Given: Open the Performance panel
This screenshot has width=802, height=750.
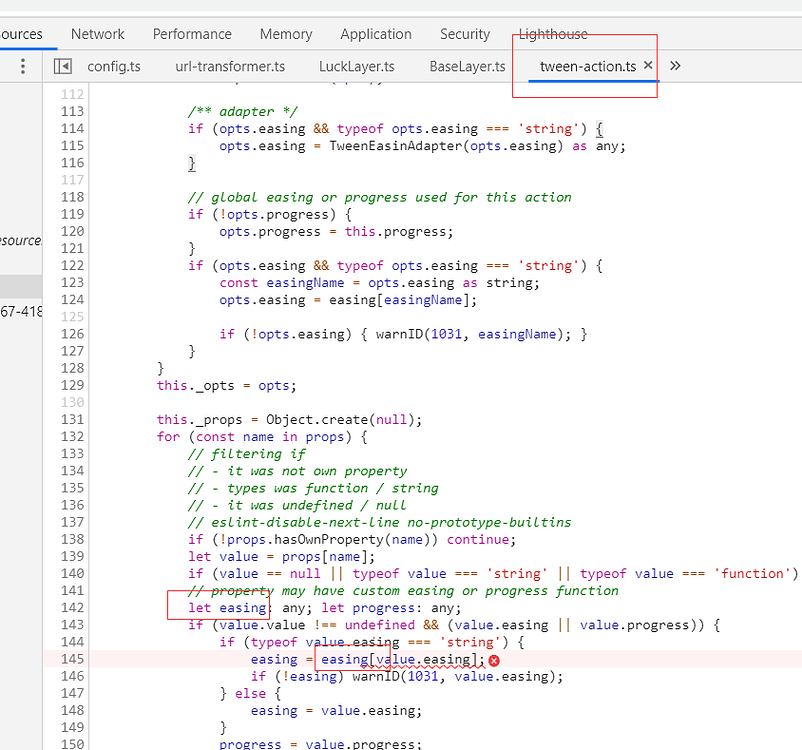Looking at the screenshot, I should click(x=192, y=33).
